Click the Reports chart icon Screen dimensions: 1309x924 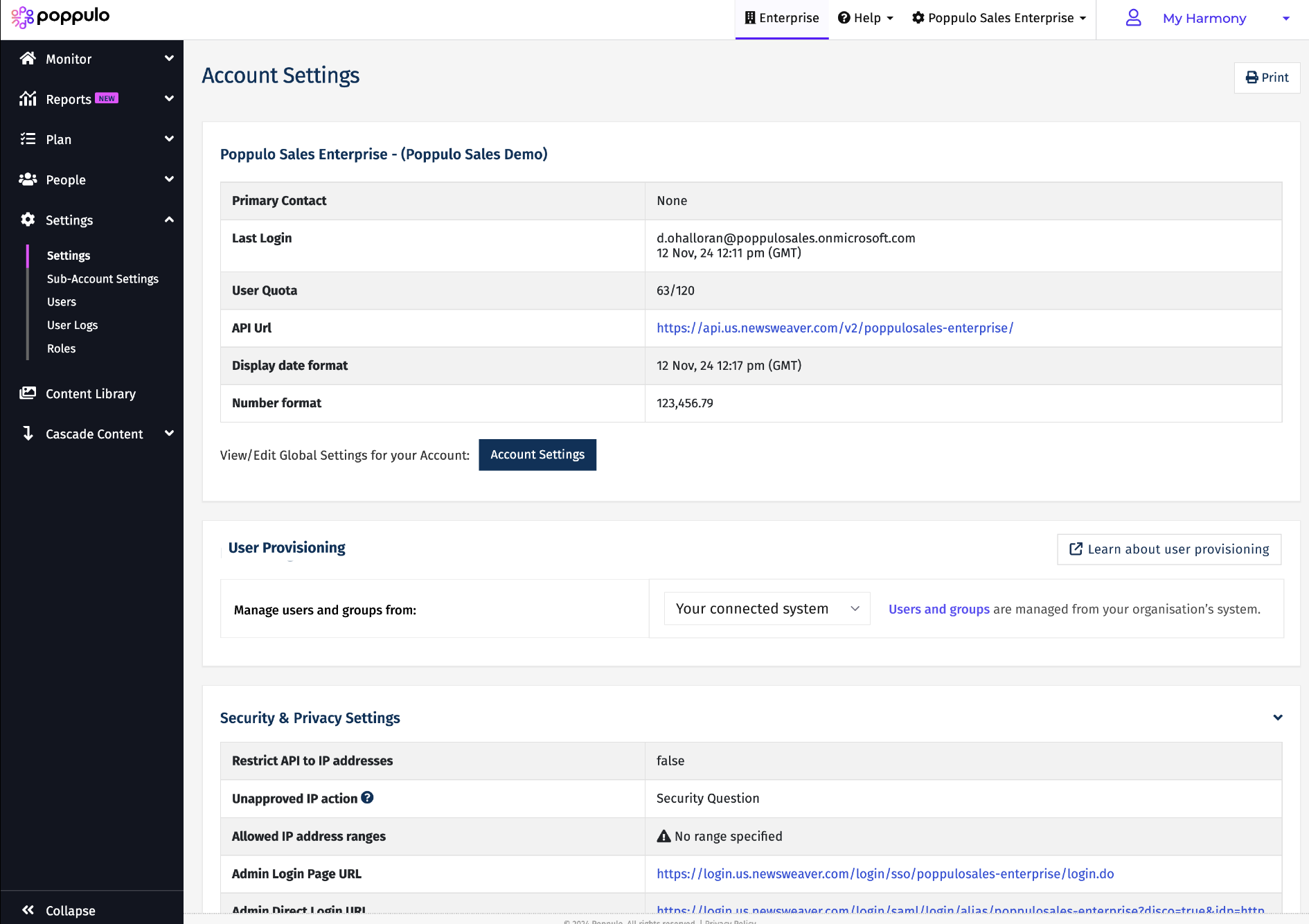point(28,99)
